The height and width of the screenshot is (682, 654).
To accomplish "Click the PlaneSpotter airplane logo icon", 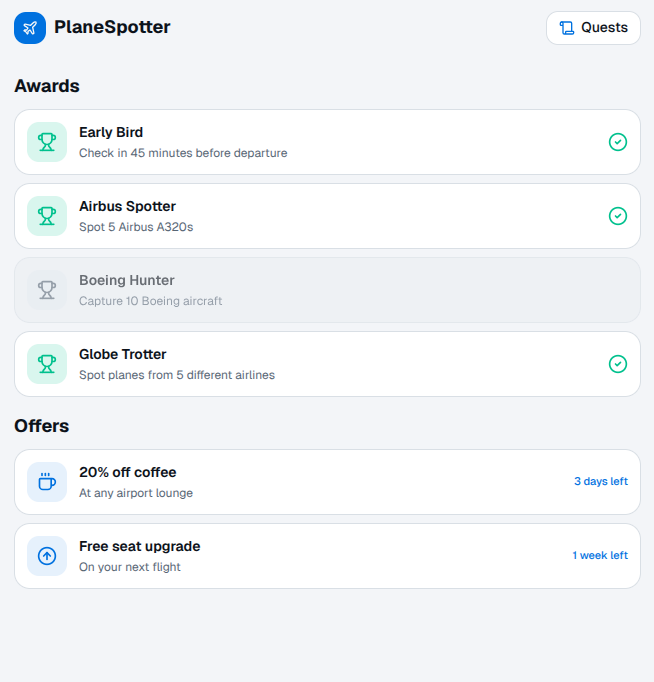I will [x=30, y=28].
